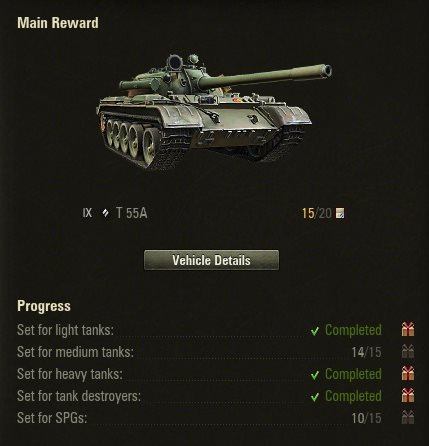Select the 'Set for SPGs' row

click(216, 418)
